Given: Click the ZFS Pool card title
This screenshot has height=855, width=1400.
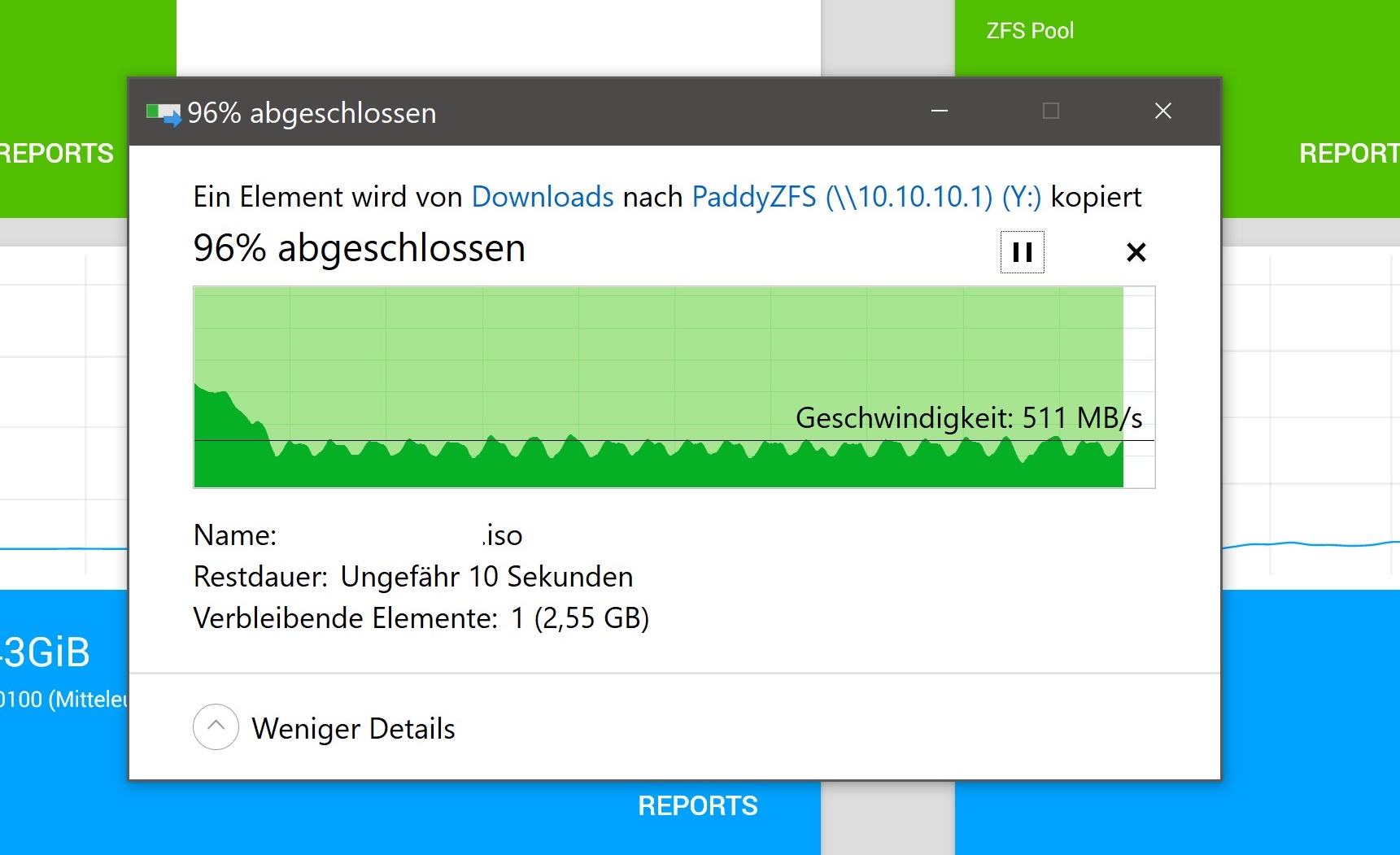Looking at the screenshot, I should pyautogui.click(x=1030, y=31).
